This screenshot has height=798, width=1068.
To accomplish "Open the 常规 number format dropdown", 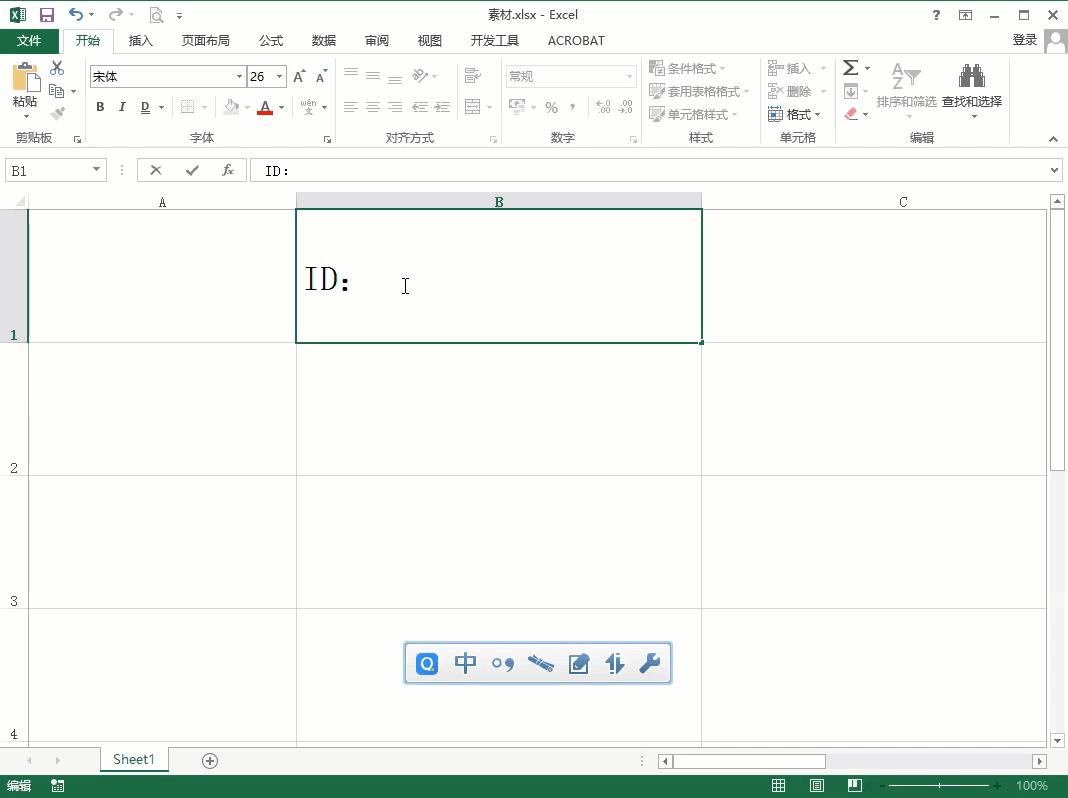I will (629, 76).
